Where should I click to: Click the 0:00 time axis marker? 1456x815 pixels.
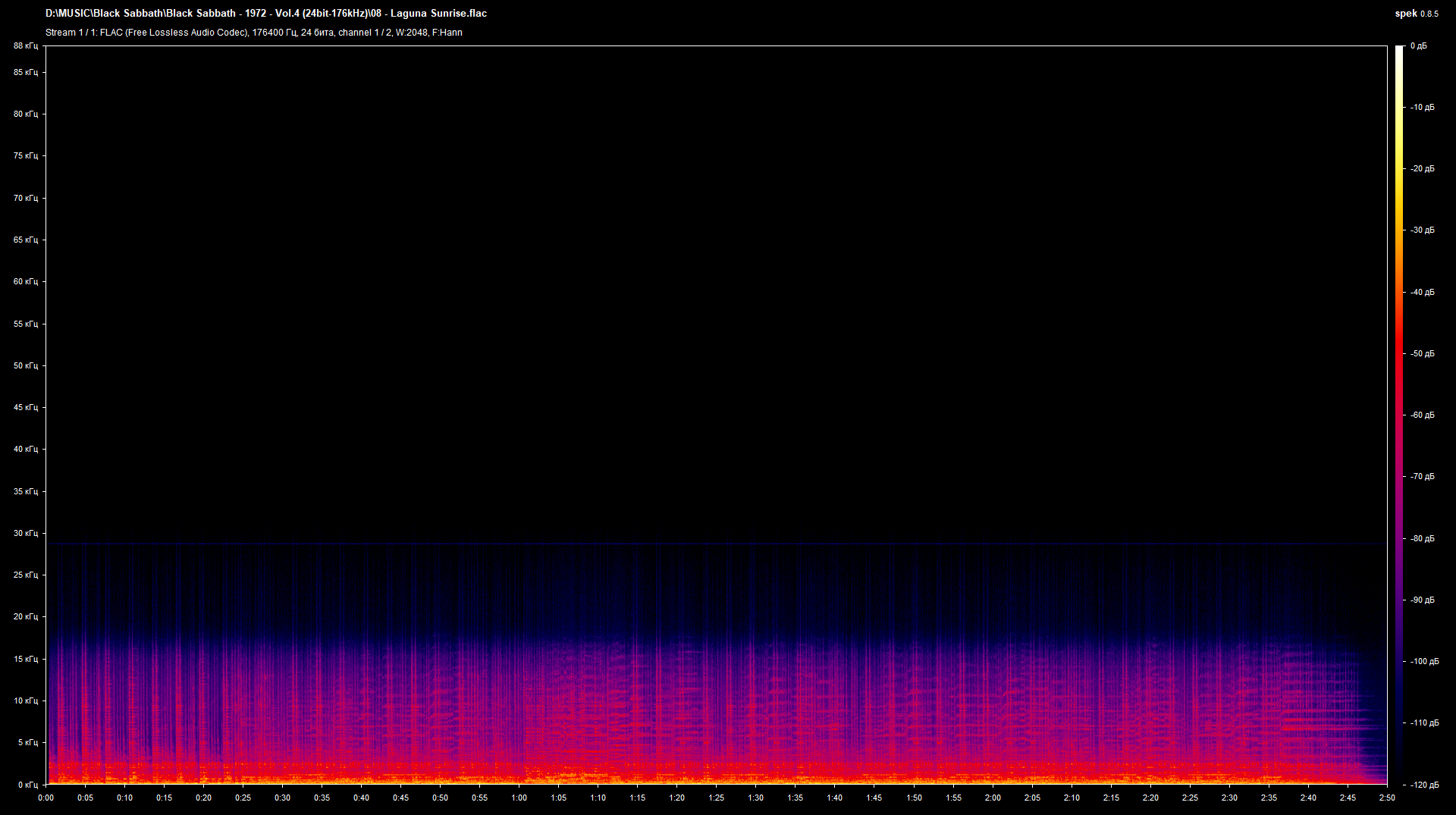coord(46,798)
